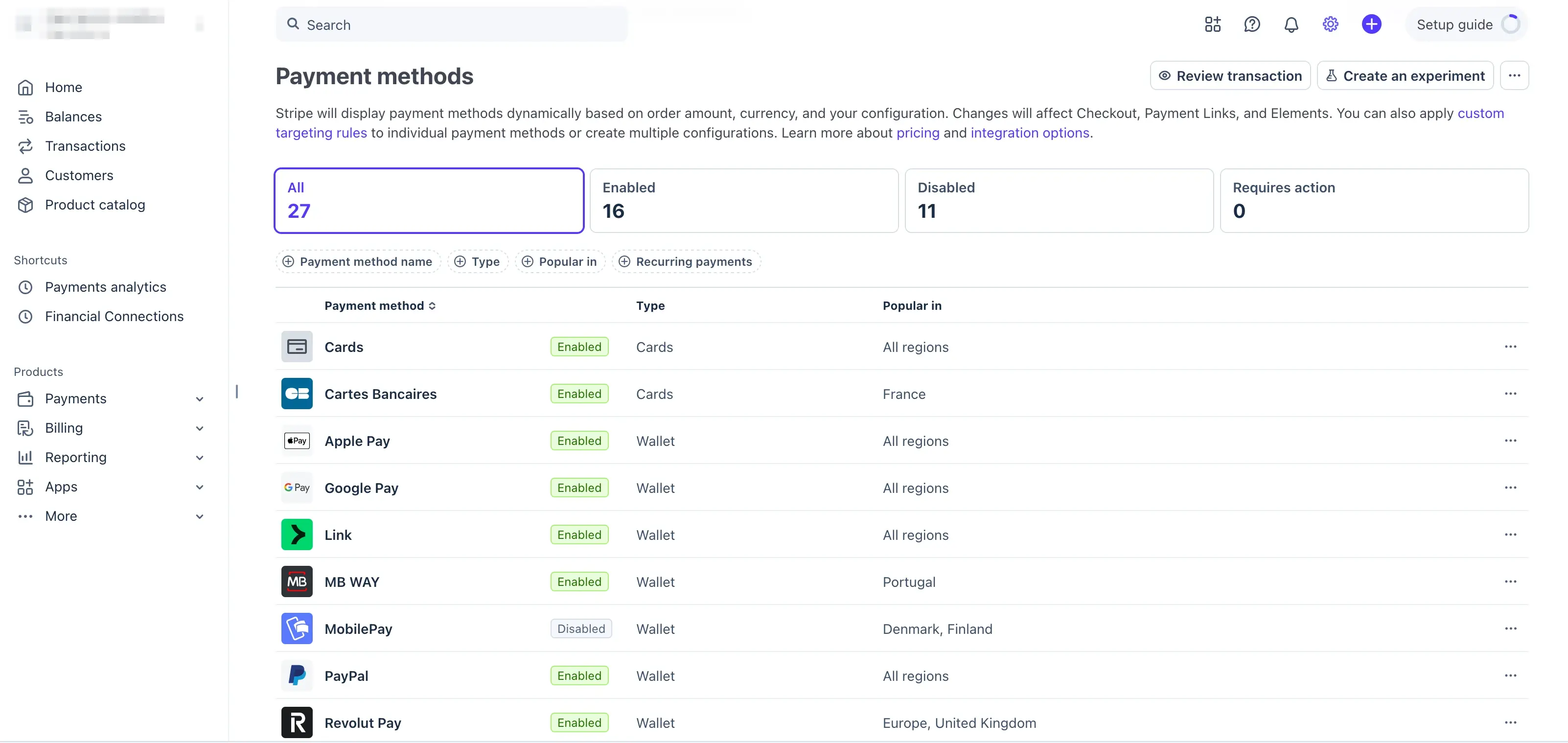Click the Popular in column header

[x=912, y=305]
